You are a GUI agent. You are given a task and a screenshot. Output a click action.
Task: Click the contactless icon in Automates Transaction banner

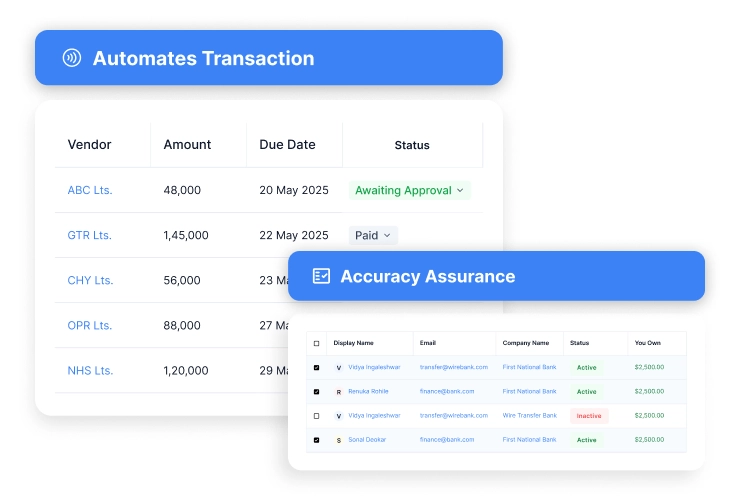[x=71, y=58]
